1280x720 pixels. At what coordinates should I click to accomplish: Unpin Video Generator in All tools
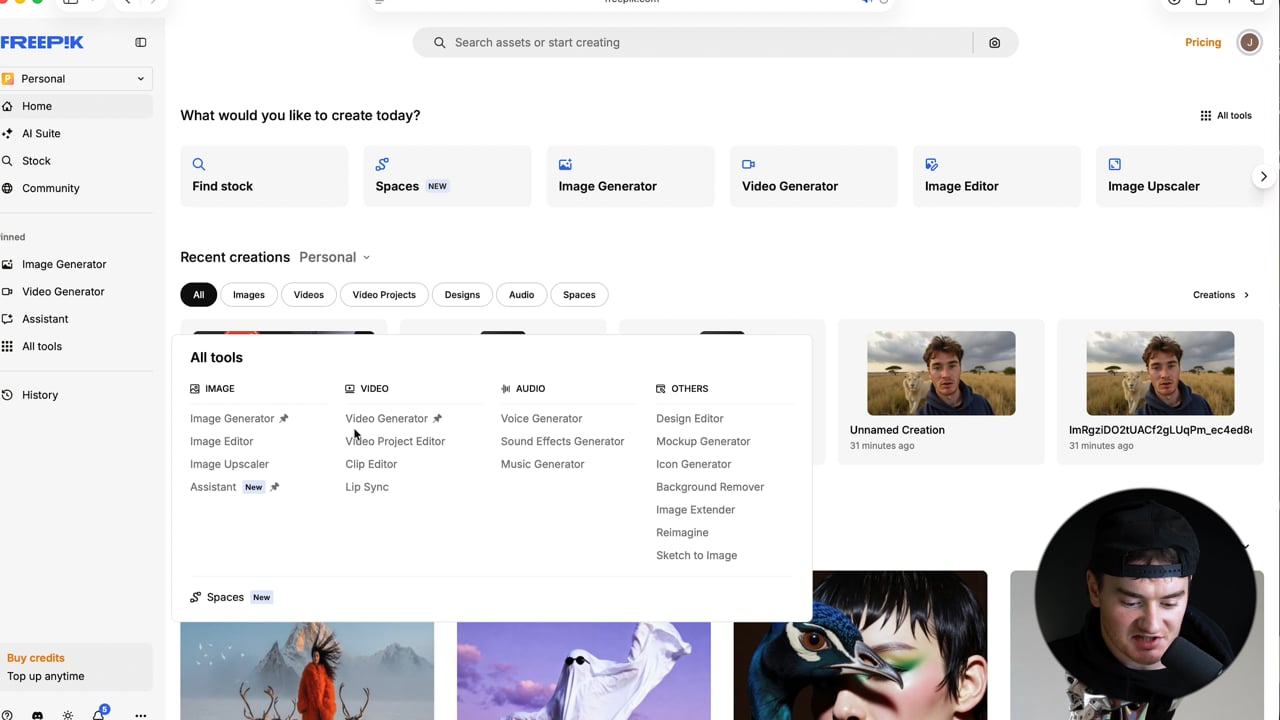click(437, 418)
